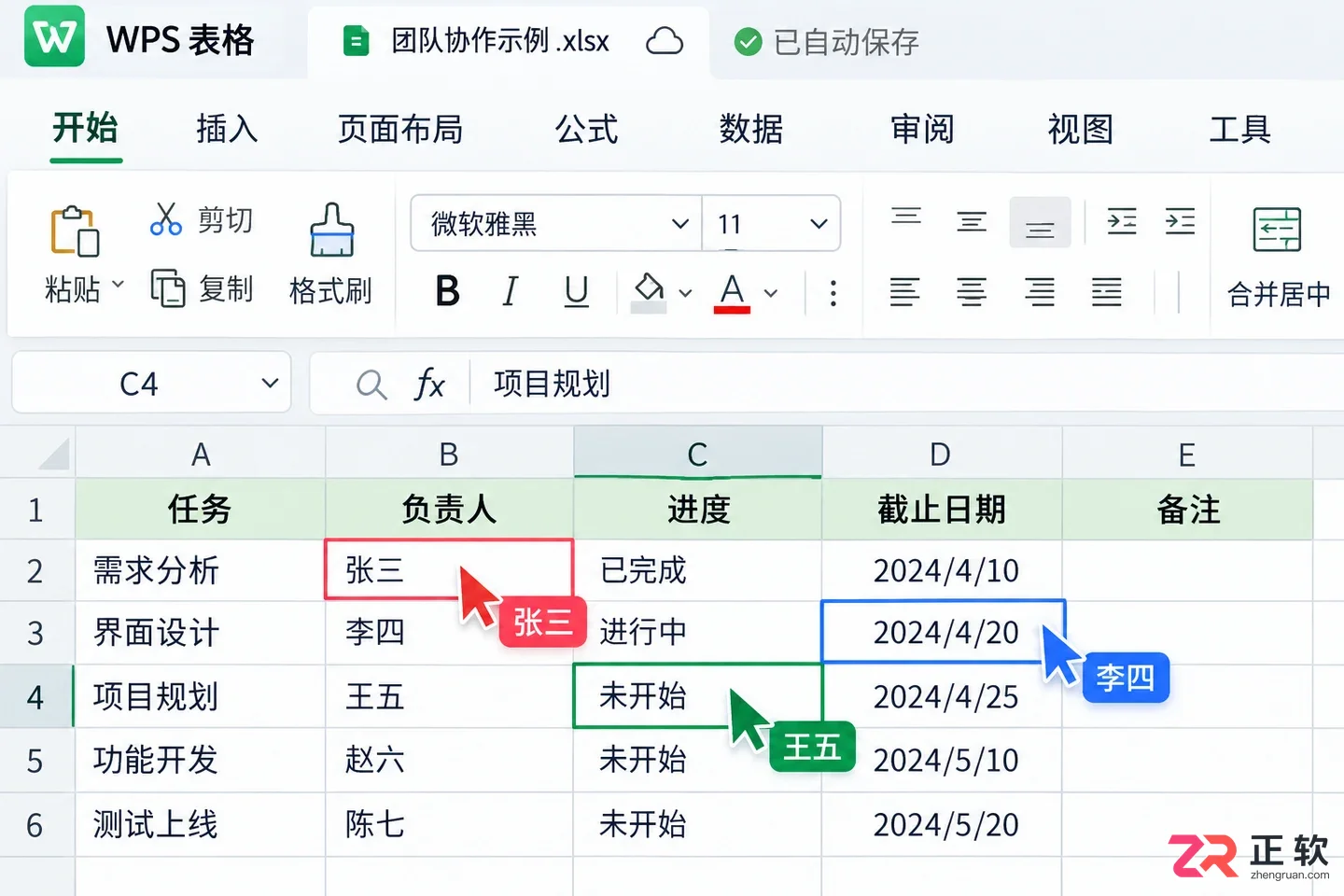The height and width of the screenshot is (896, 1344).
Task: Open the C4 name box dropdown
Action: (270, 383)
